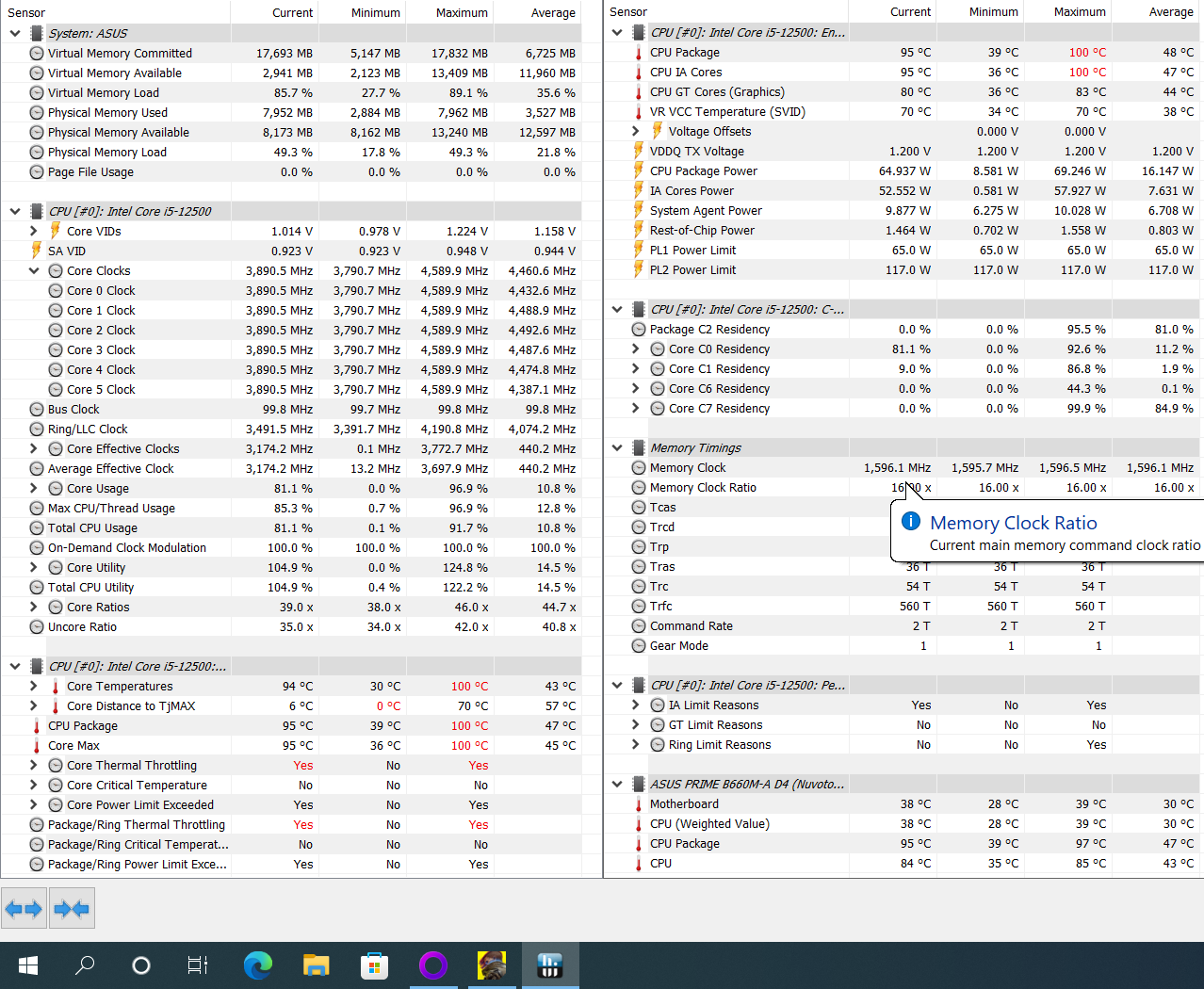Select On-Demand Clock Modulation row
Screen dimensions: 1204x989
[291, 548]
